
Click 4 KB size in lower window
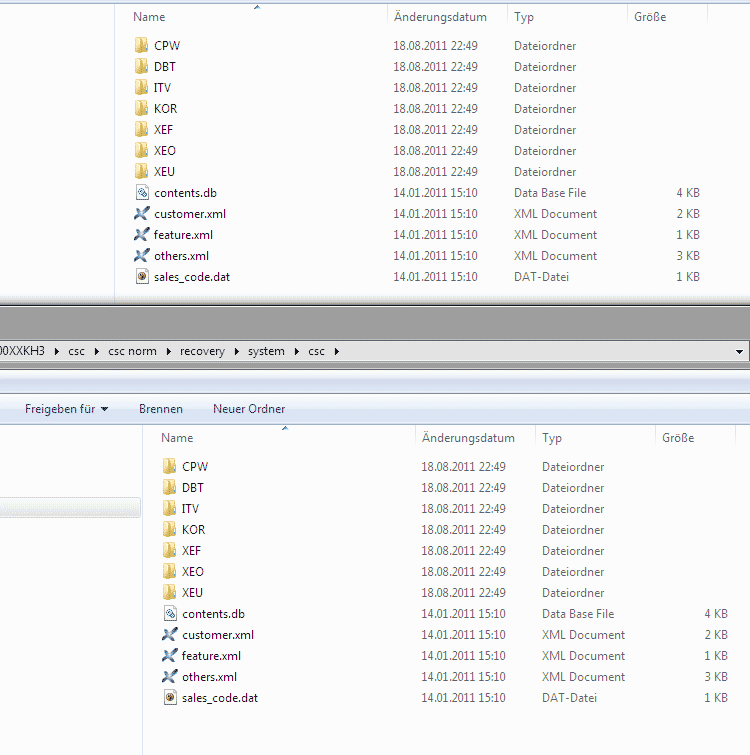click(x=716, y=613)
